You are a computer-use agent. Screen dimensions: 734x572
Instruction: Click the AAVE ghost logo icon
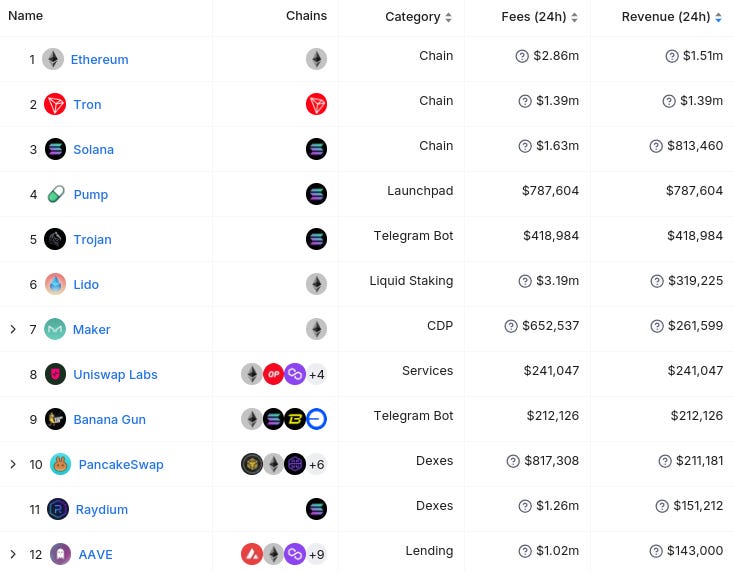60,554
